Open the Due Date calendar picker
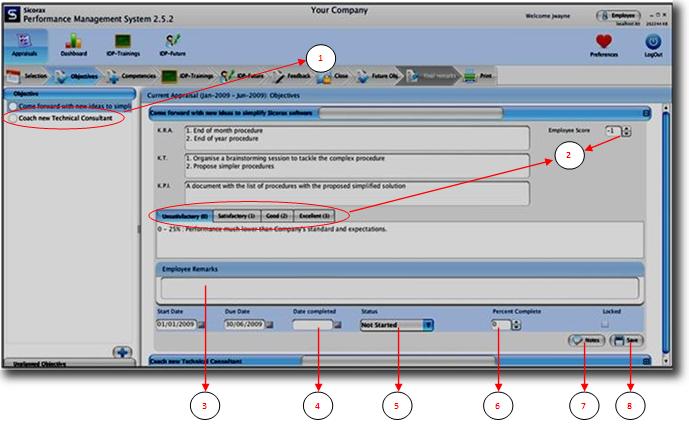 point(271,325)
